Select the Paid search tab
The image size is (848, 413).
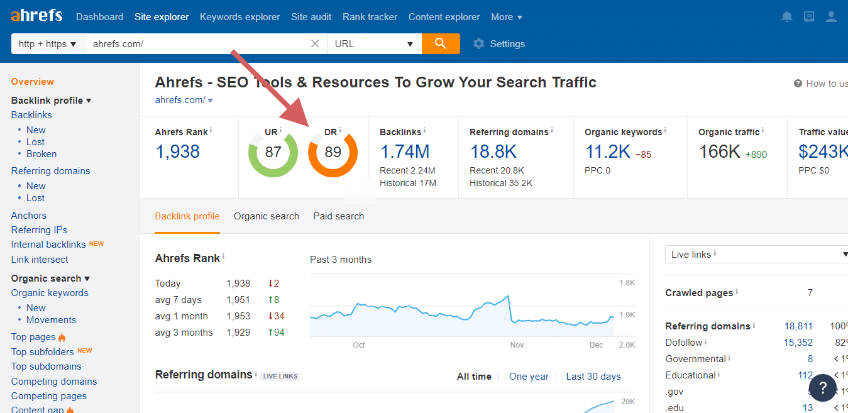(x=338, y=216)
